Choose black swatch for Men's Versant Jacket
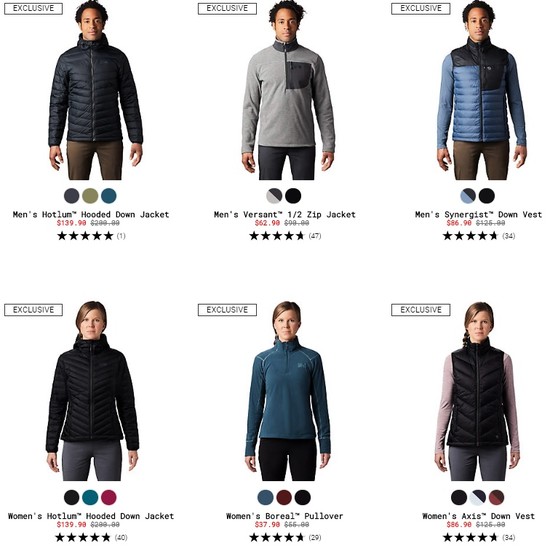 293,196
